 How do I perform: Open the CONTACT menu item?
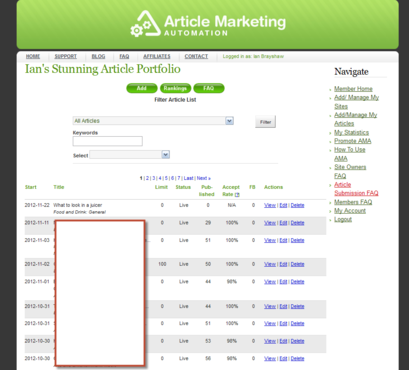click(196, 56)
